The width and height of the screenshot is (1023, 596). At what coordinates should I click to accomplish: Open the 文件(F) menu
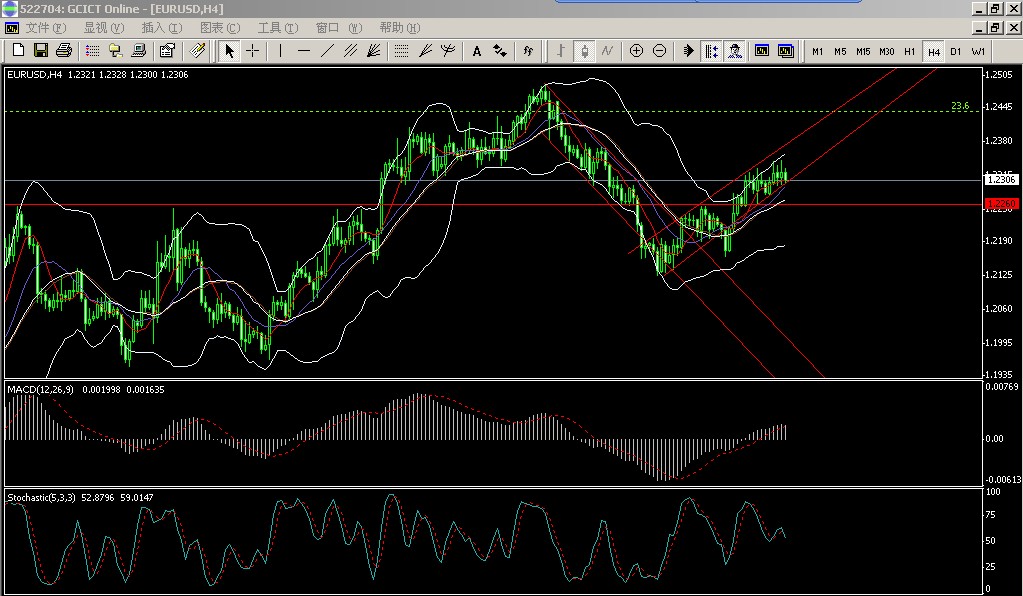point(46,27)
